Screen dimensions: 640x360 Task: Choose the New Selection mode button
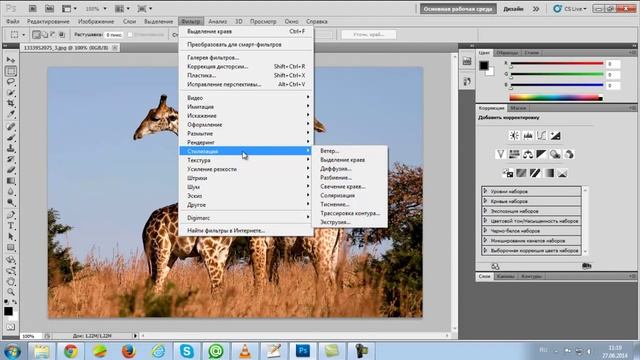(x=36, y=35)
